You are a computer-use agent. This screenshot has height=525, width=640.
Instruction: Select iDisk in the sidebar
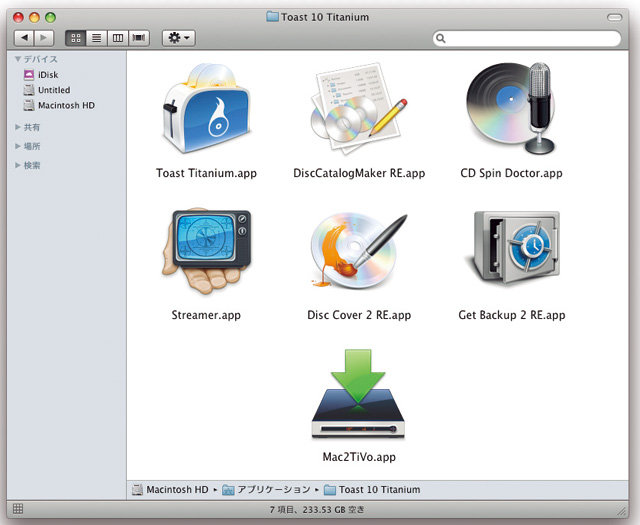(41, 75)
